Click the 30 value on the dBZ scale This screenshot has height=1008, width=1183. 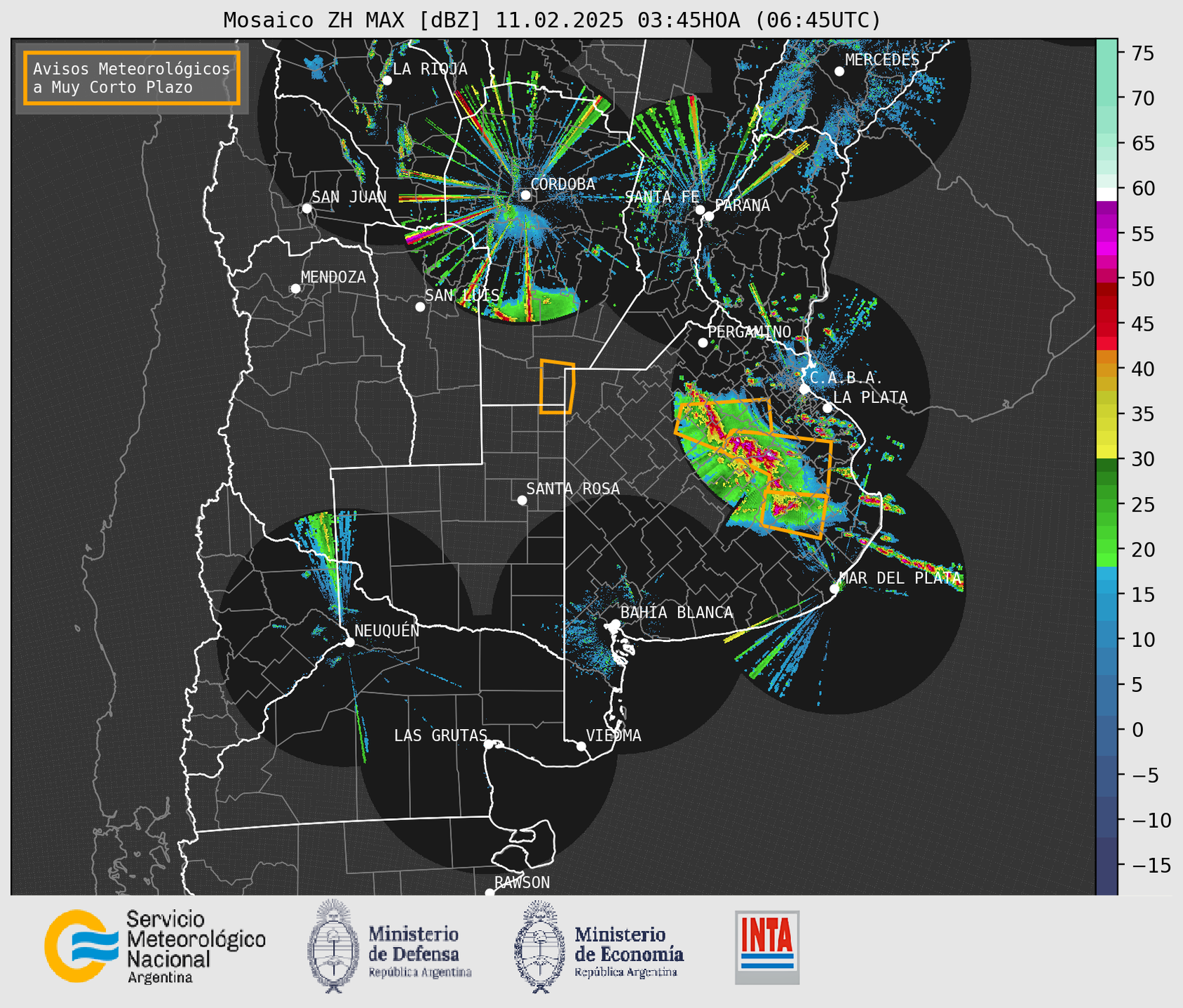point(1143,459)
